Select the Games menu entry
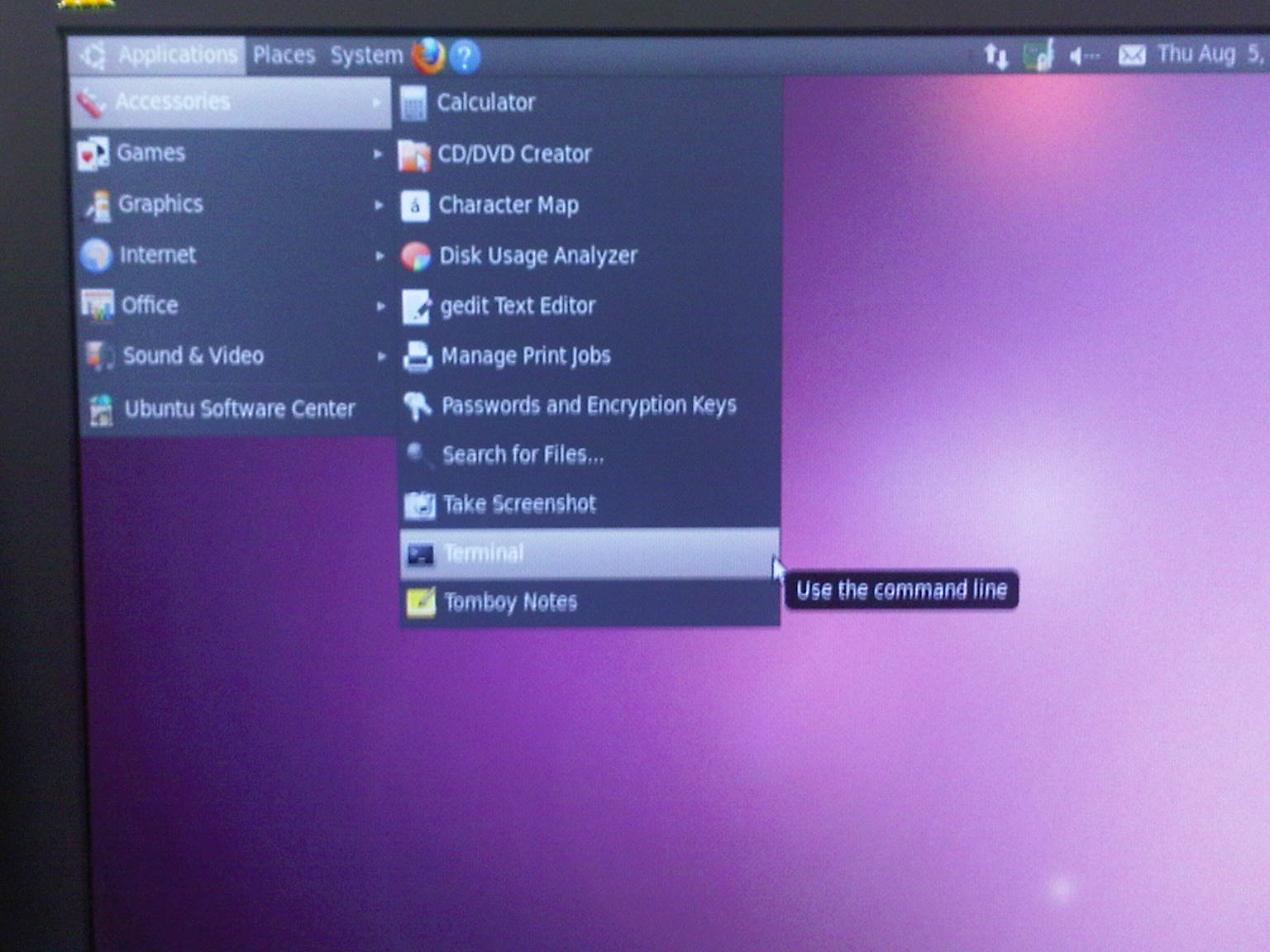This screenshot has width=1270, height=952. pyautogui.click(x=232, y=154)
